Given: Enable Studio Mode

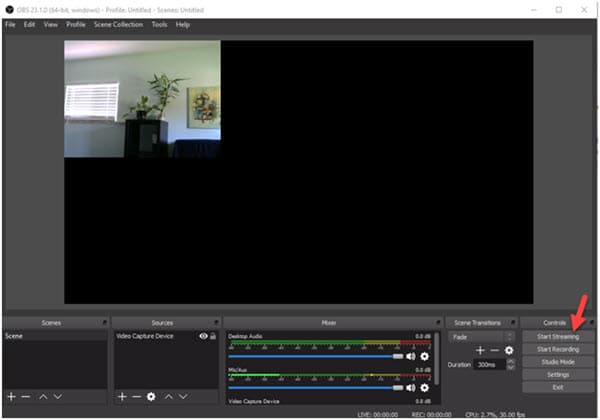Looking at the screenshot, I should (x=558, y=362).
